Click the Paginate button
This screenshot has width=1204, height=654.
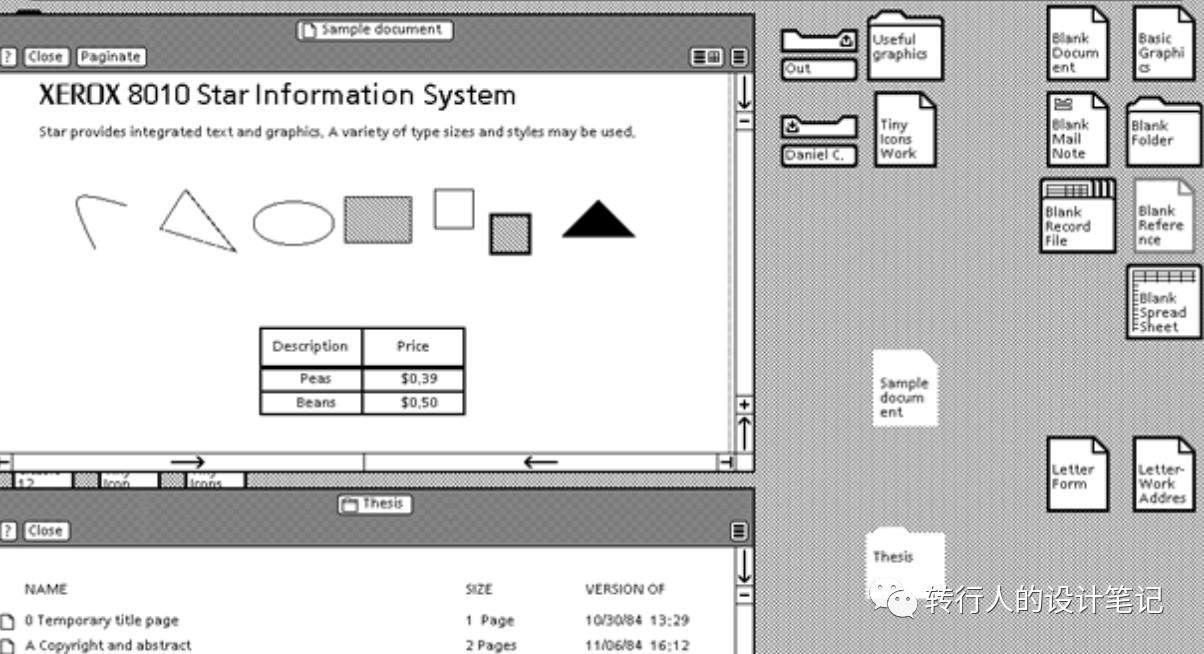[111, 57]
